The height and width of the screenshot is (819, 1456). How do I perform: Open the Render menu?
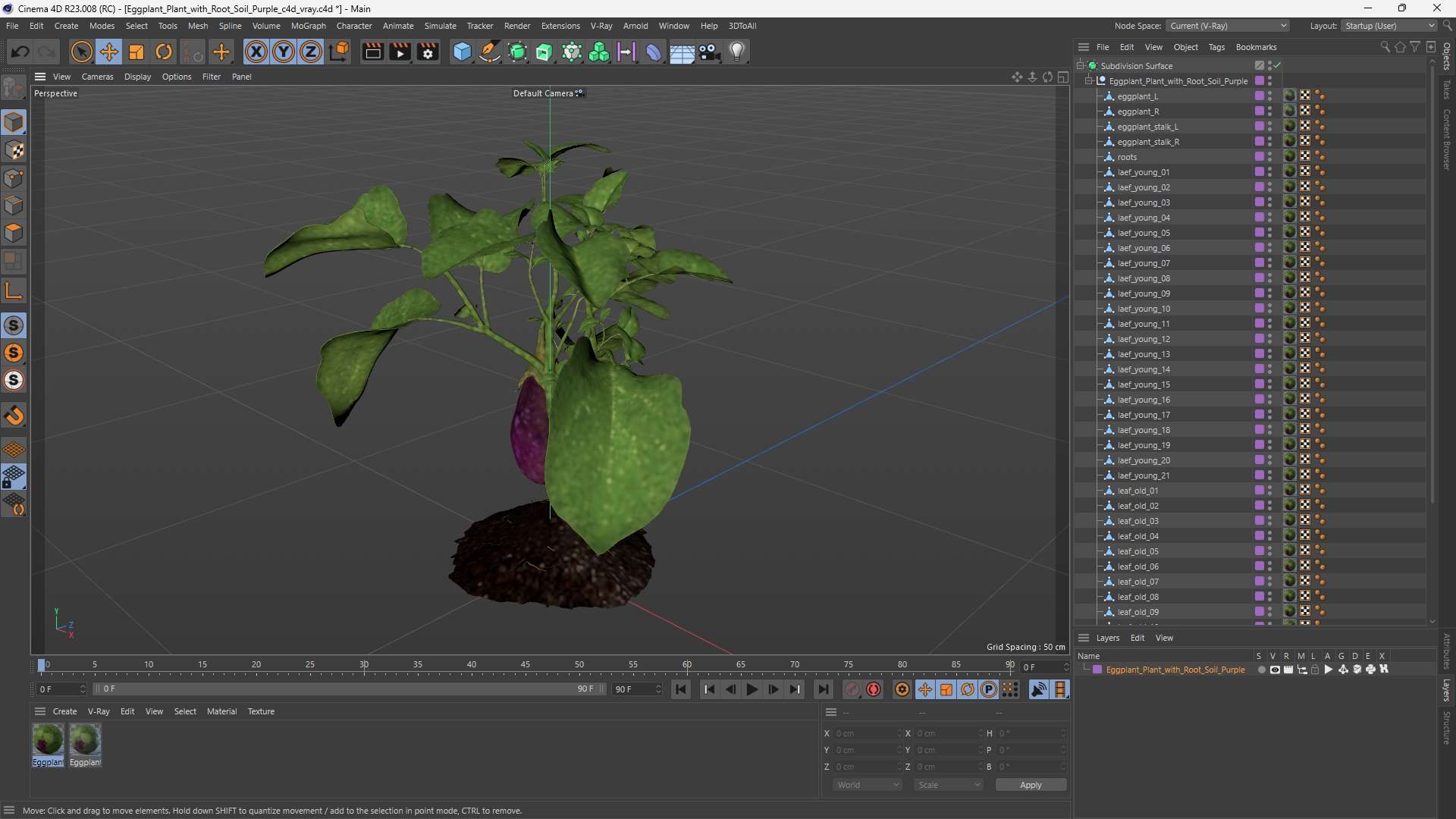(x=517, y=26)
